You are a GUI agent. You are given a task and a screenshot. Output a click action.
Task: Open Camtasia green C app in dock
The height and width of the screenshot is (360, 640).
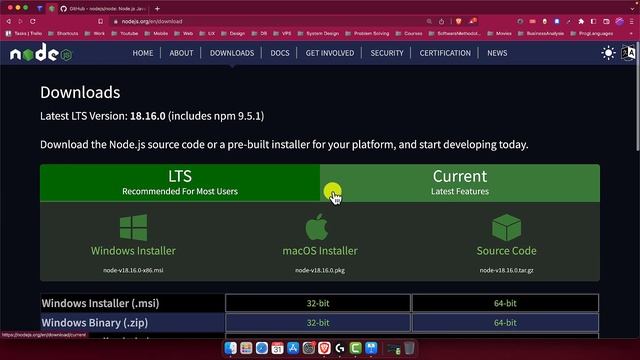click(356, 348)
